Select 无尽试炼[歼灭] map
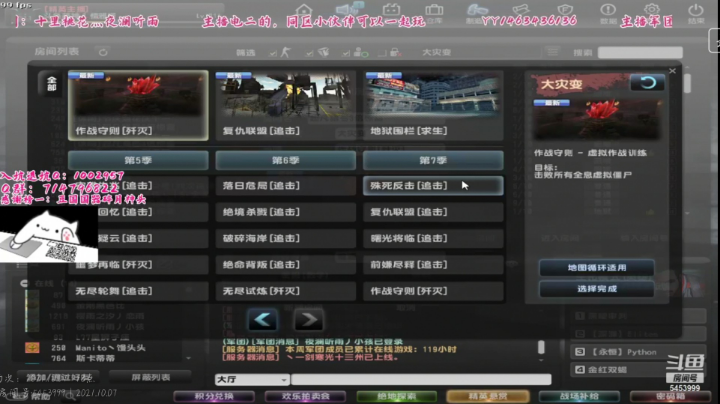This screenshot has width=720, height=404. point(286,291)
